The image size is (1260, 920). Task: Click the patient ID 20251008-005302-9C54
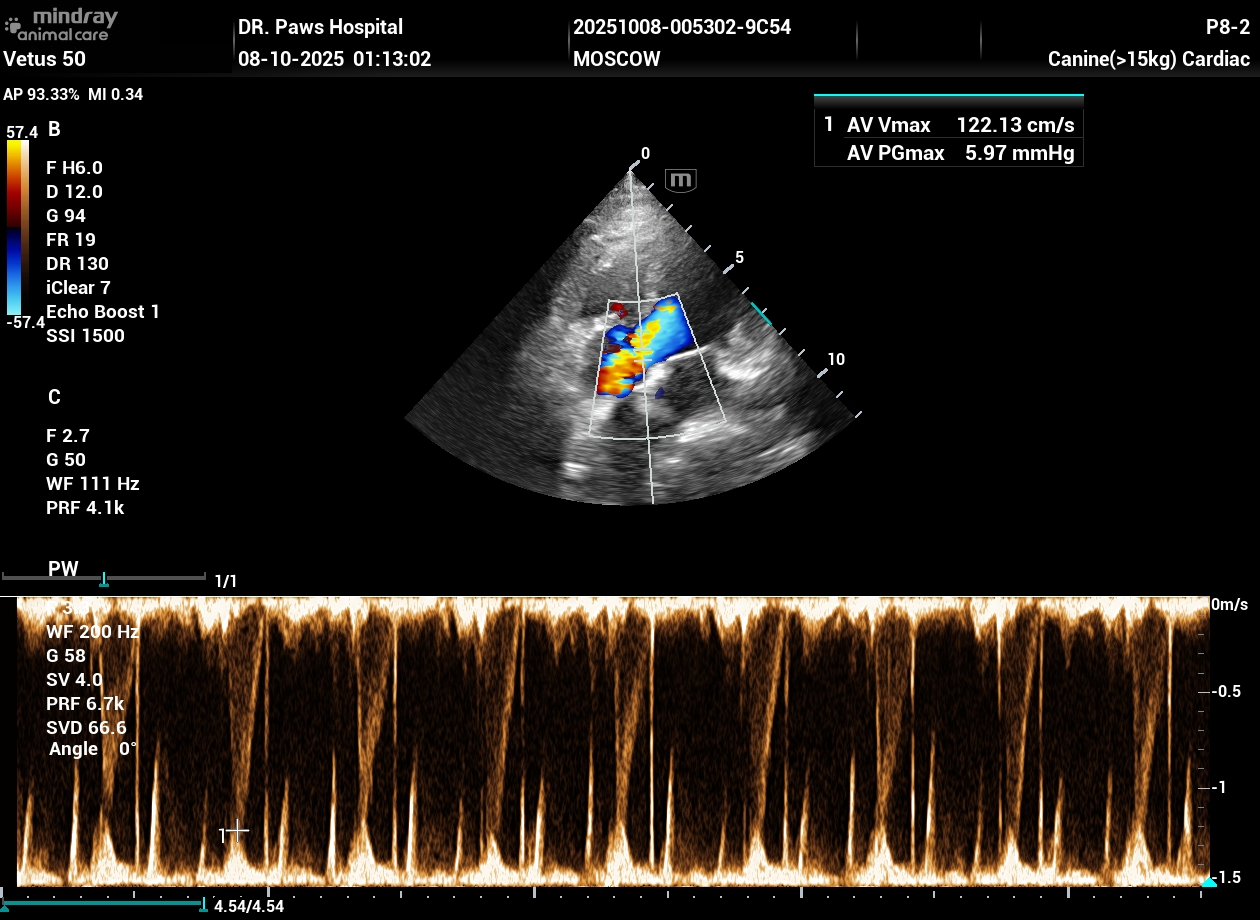tap(682, 27)
